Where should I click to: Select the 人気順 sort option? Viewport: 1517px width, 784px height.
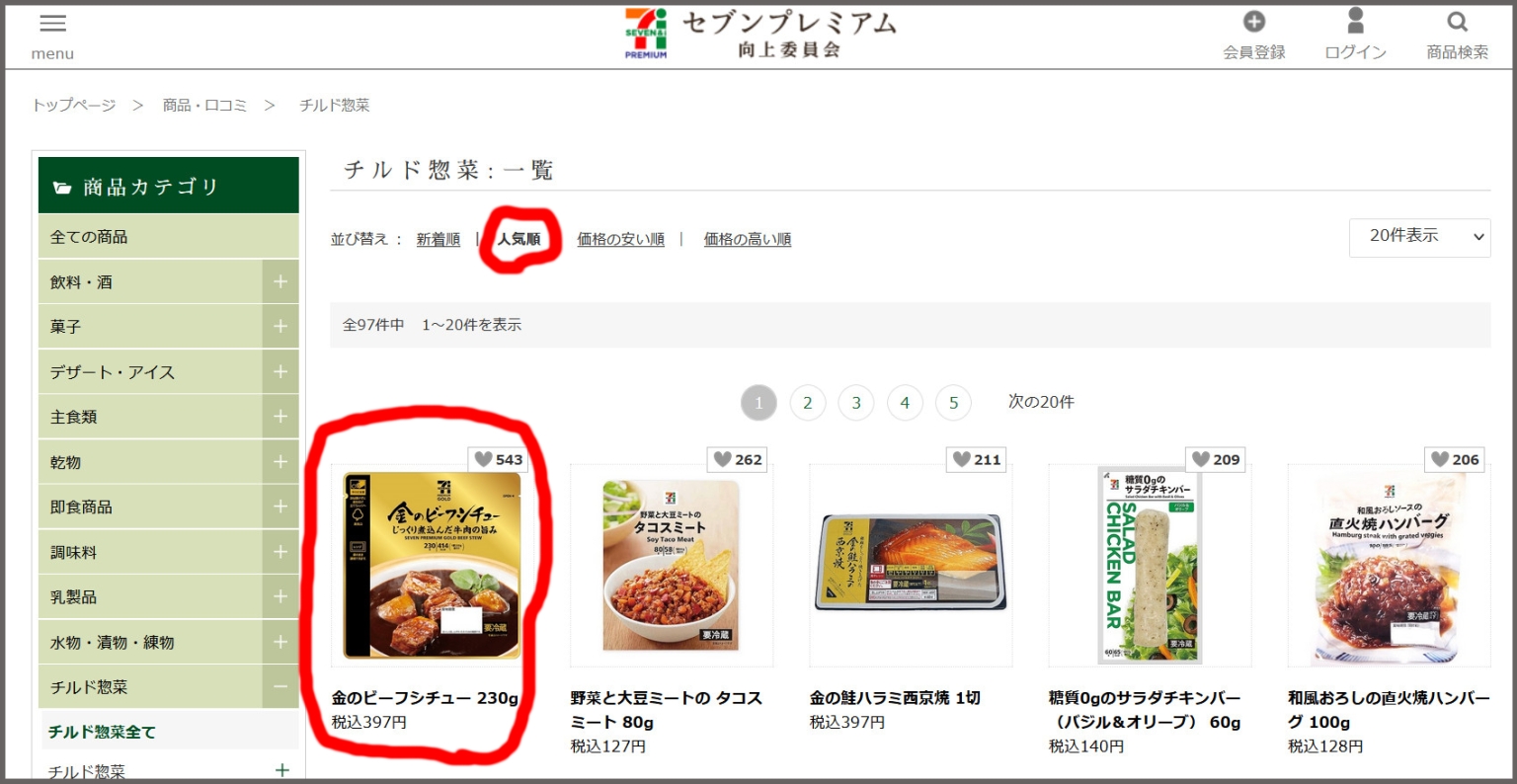(521, 238)
